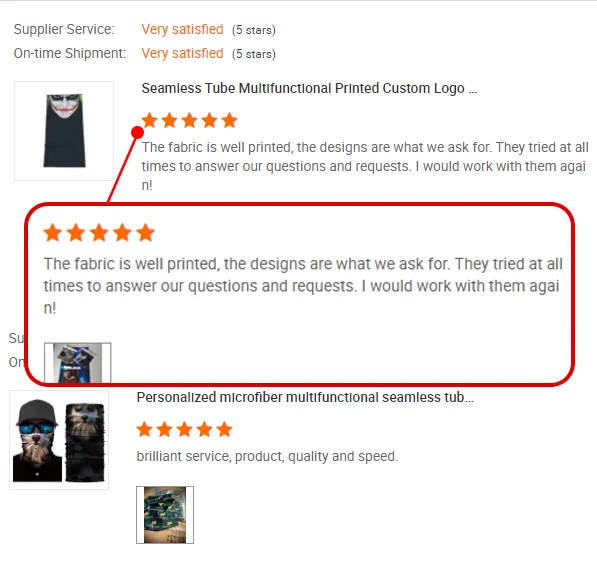Screen dimensions: 597x569
Task: Click the last star in the highlighted callout
Action: point(145,233)
